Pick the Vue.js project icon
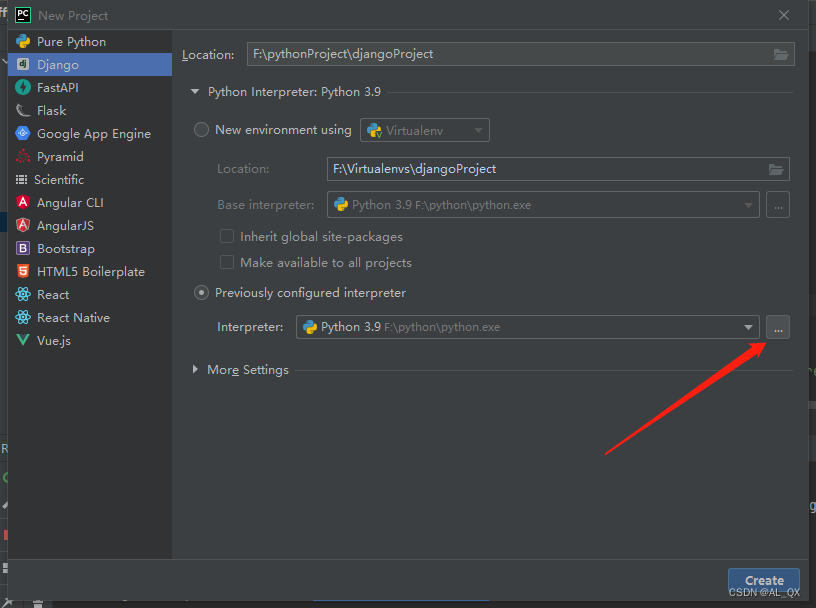The width and height of the screenshot is (816, 608). pyautogui.click(x=23, y=340)
